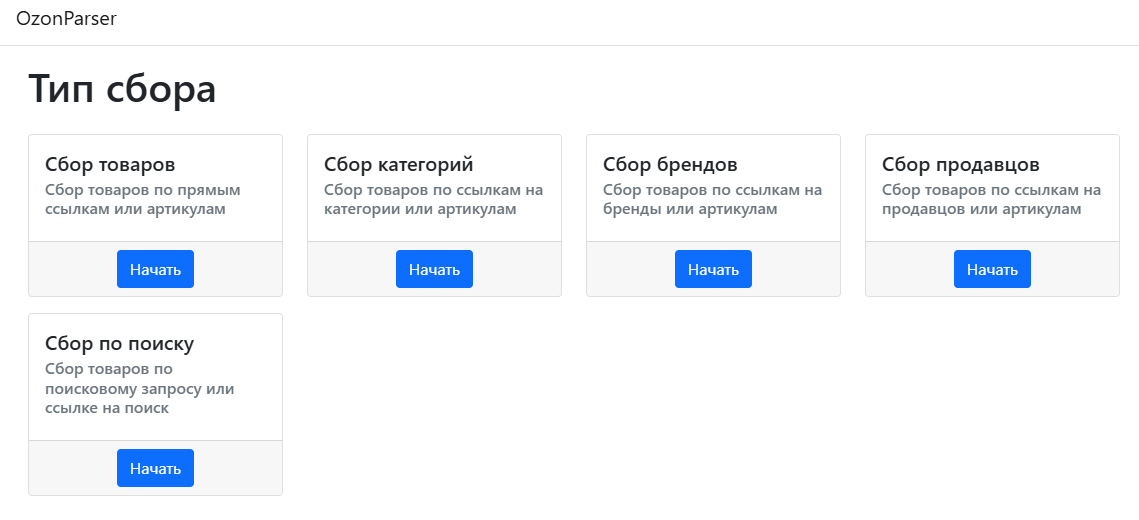Click the description mentioning ссылкам на категории
Viewport: 1139px width, 520px height.
coord(433,199)
